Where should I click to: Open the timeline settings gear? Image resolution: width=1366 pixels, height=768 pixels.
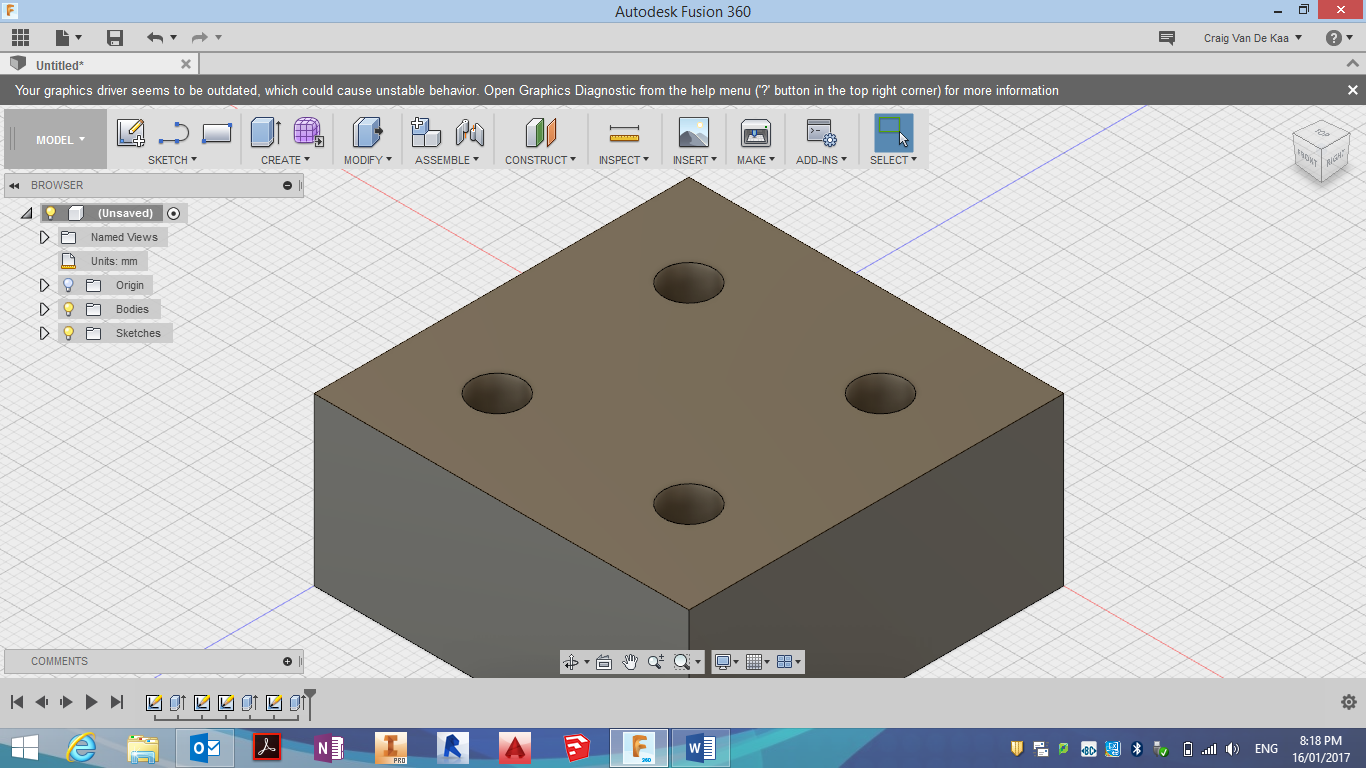[1348, 702]
